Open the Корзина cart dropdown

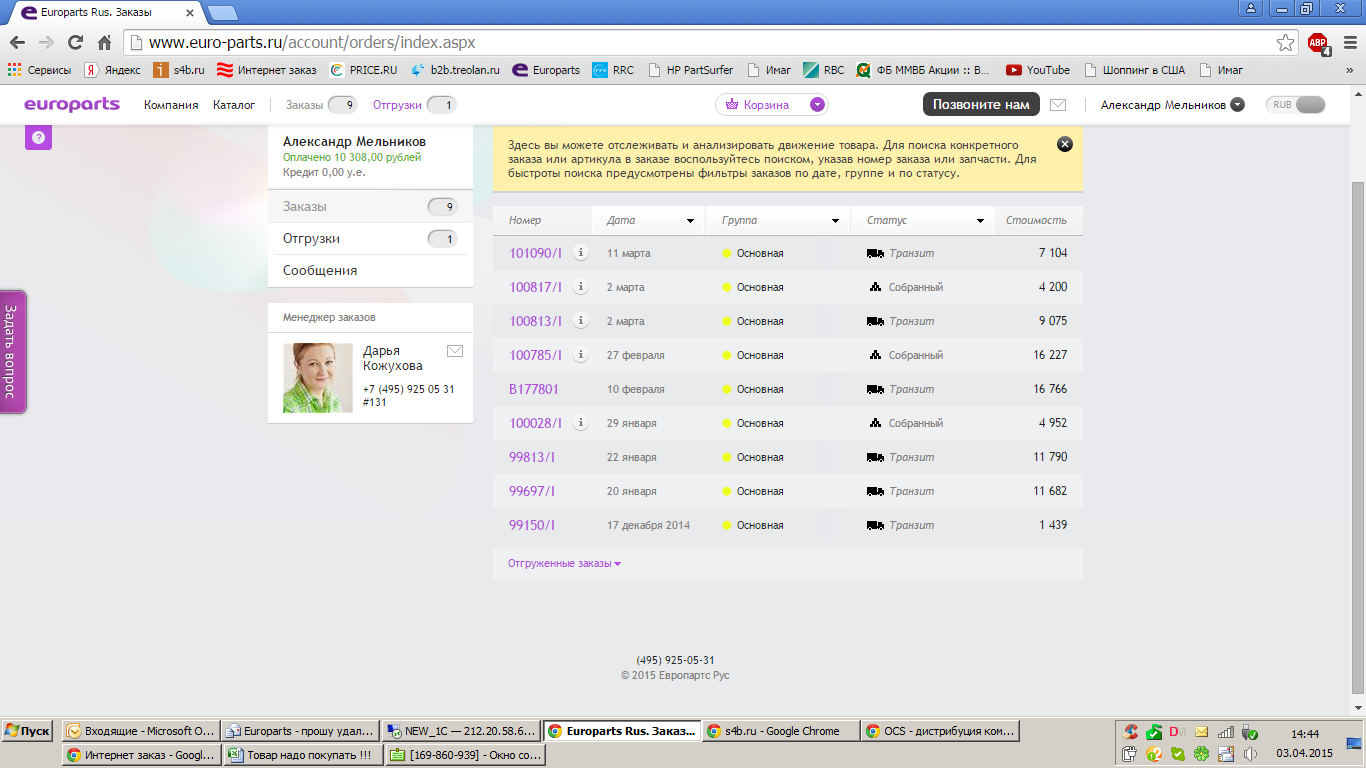pos(817,105)
